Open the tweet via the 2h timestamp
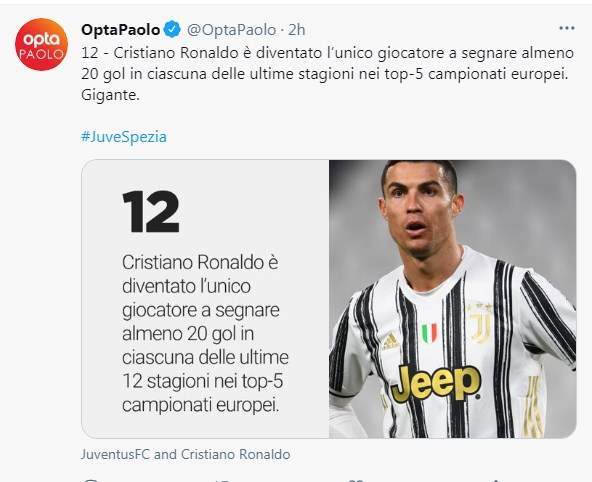The width and height of the screenshot is (592, 482). tap(296, 30)
